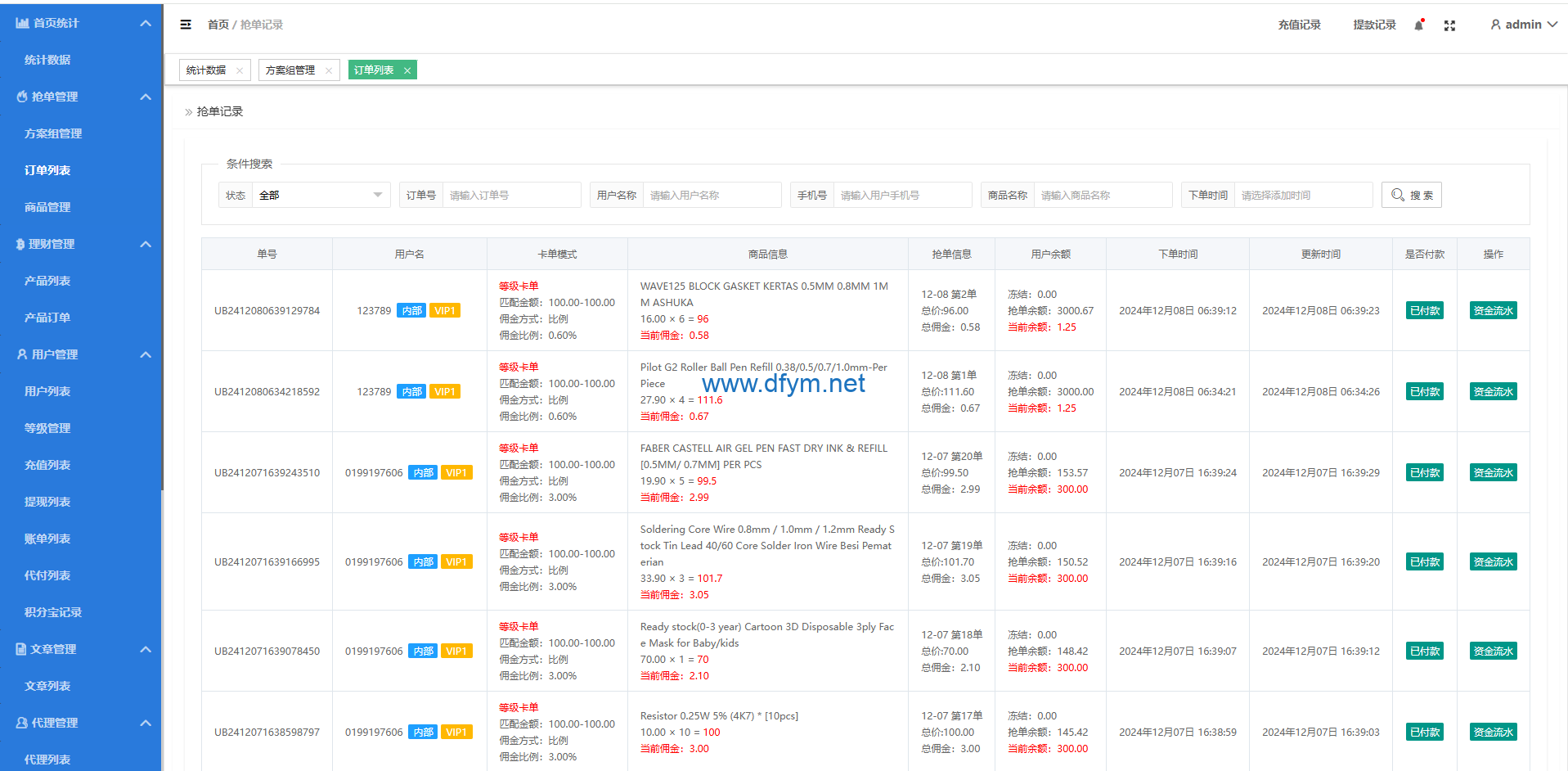This screenshot has width=1568, height=771.
Task: Open the 状态 全部 dropdown
Action: (x=321, y=195)
